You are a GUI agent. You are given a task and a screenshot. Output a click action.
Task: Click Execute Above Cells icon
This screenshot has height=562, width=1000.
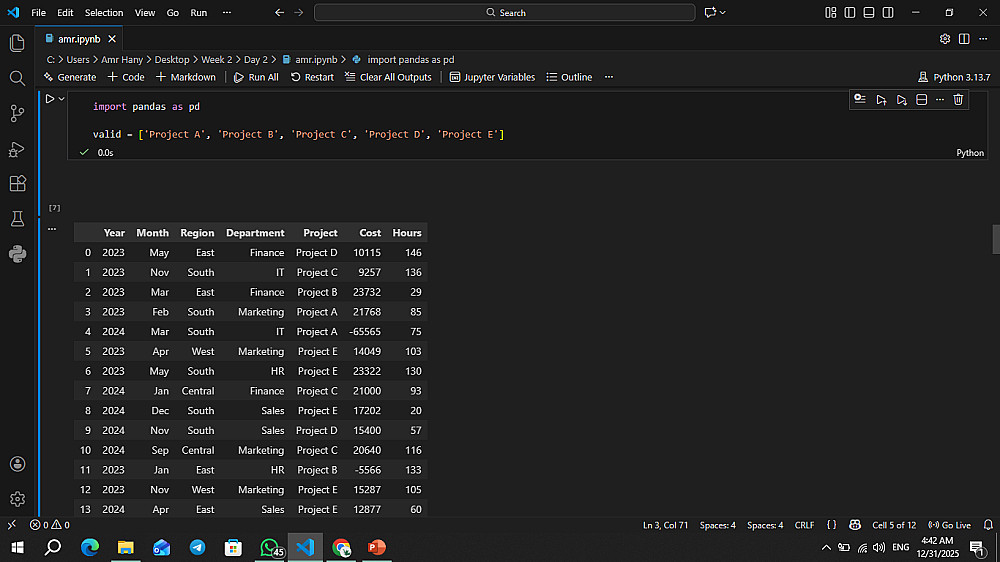[x=881, y=100]
